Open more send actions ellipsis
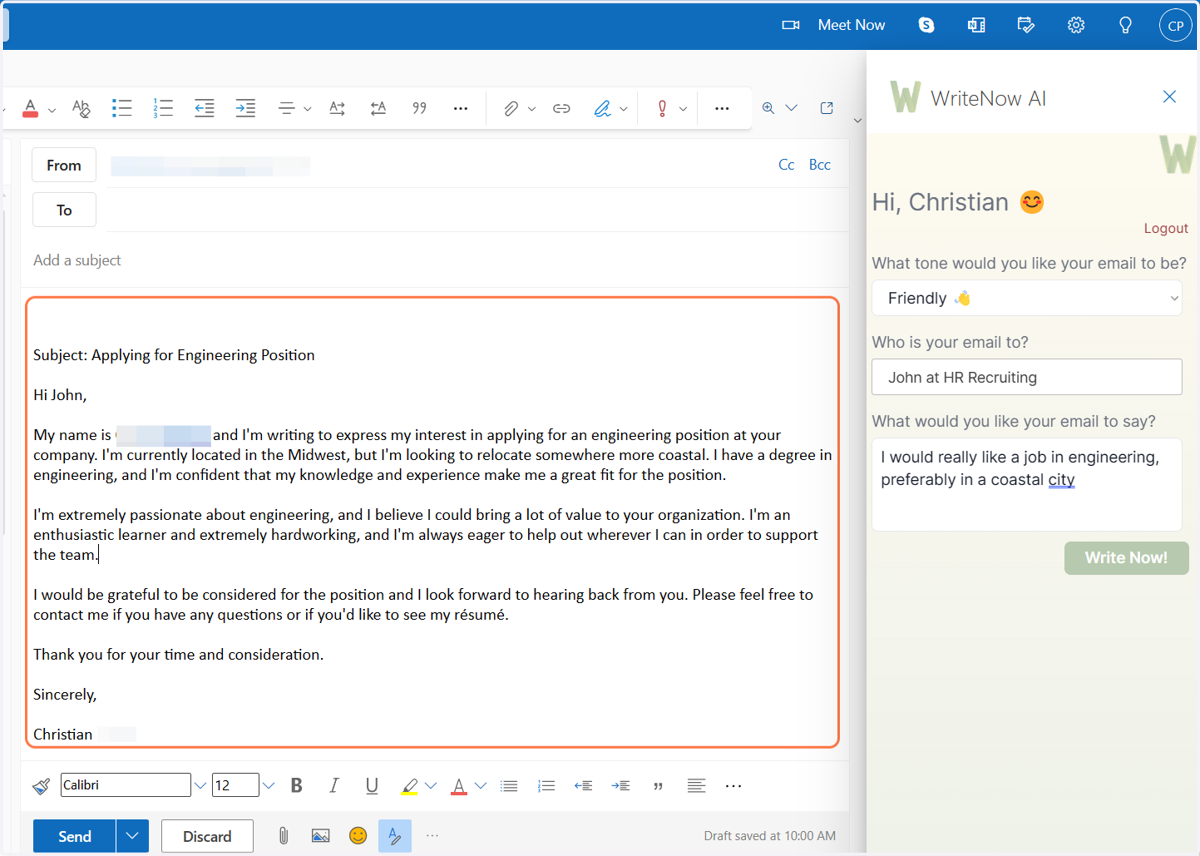1200x856 pixels. [x=432, y=836]
